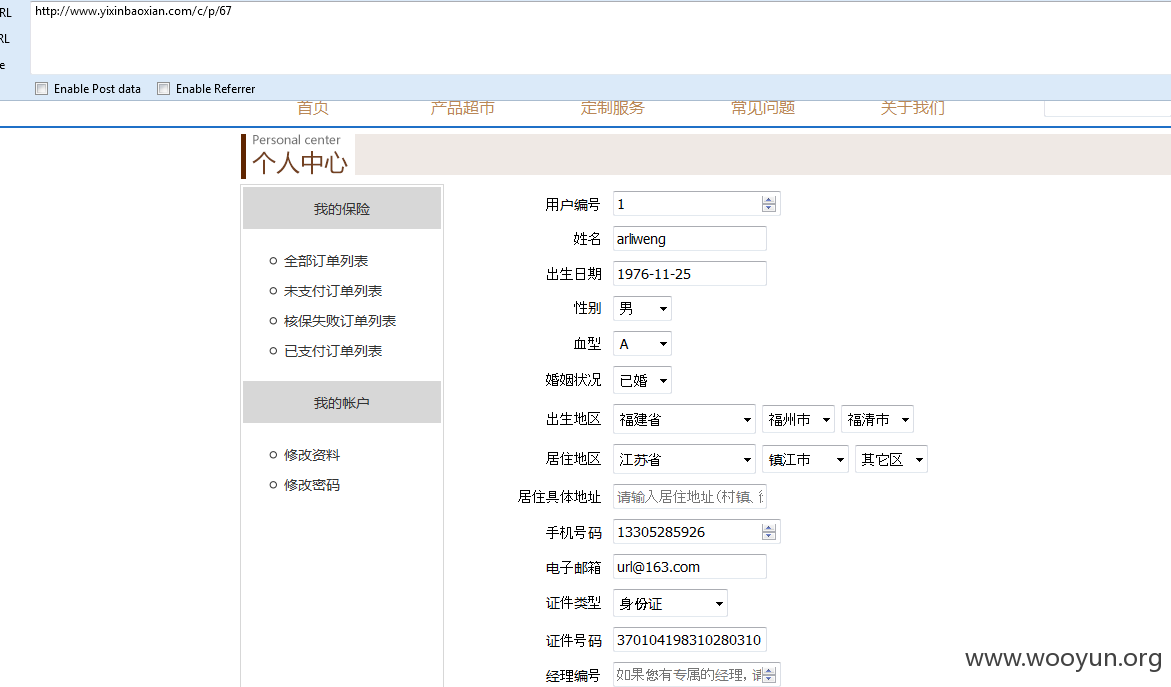
Task: Click the 修改密码 sidebar link
Action: coord(311,485)
